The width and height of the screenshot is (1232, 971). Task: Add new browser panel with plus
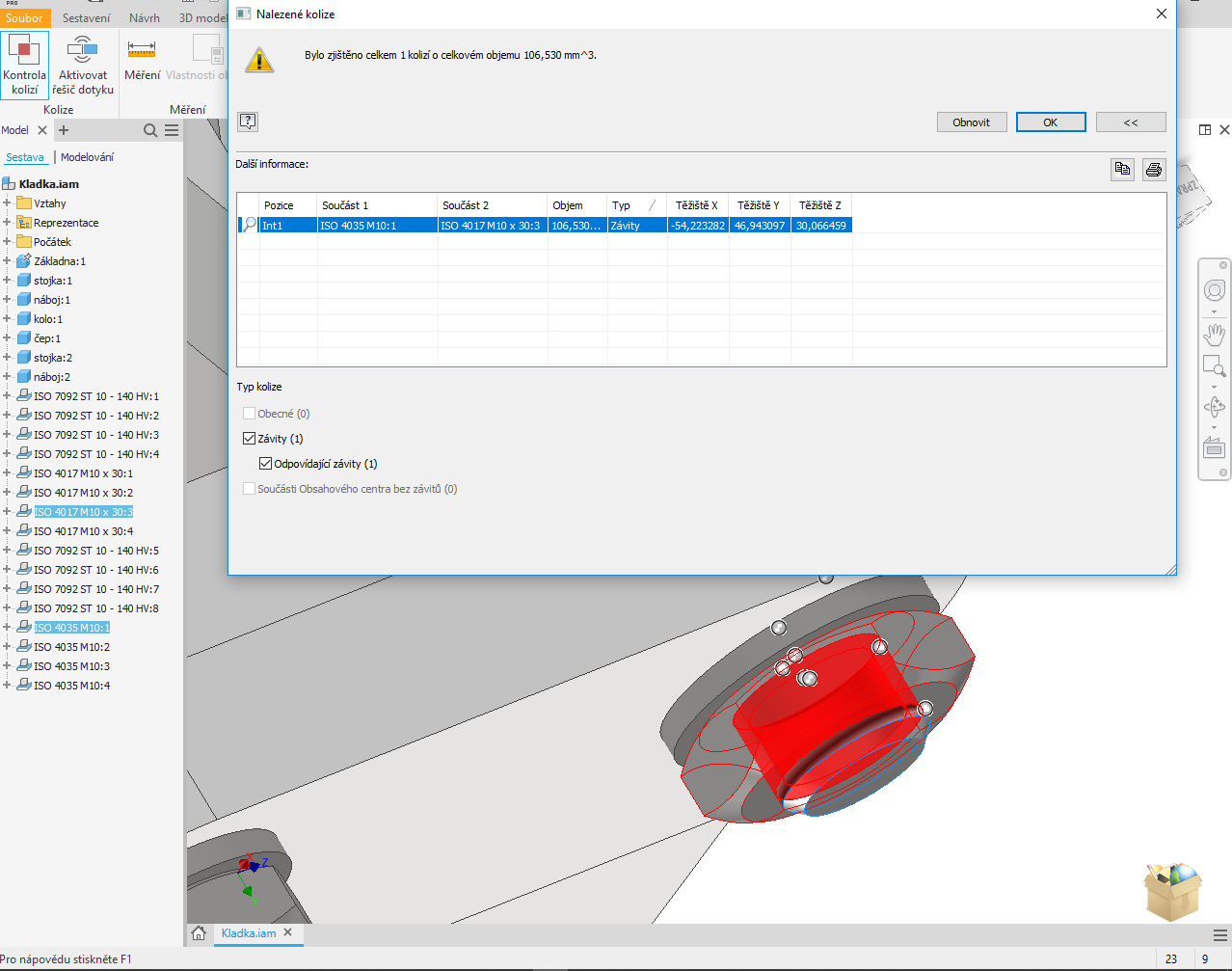(64, 130)
